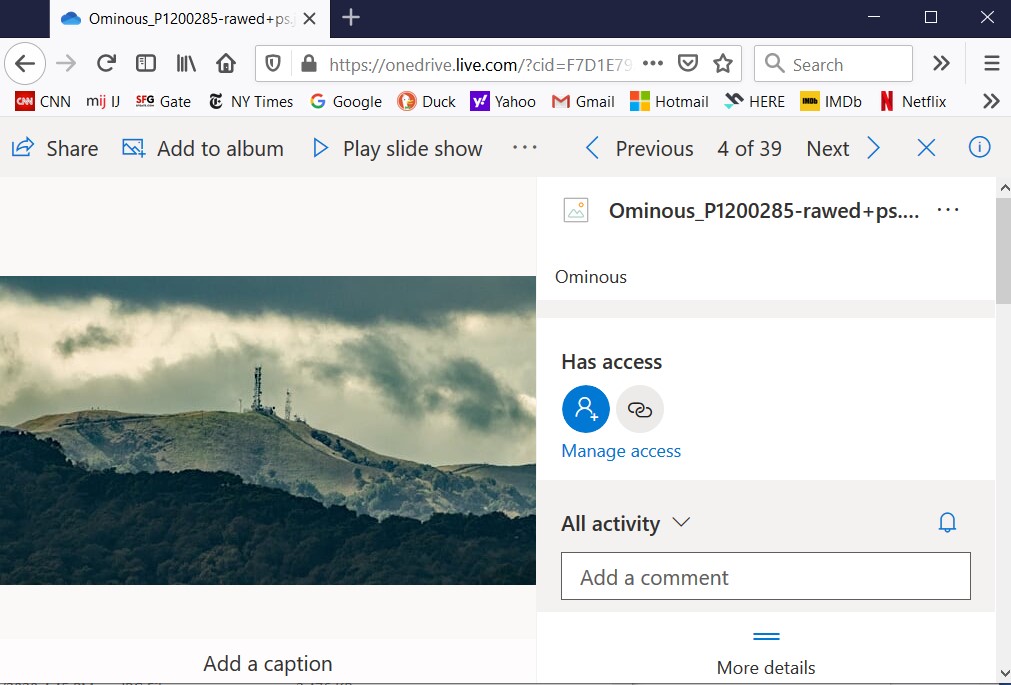Open the Netflix bookmark
The image size is (1011, 685).
point(913,101)
